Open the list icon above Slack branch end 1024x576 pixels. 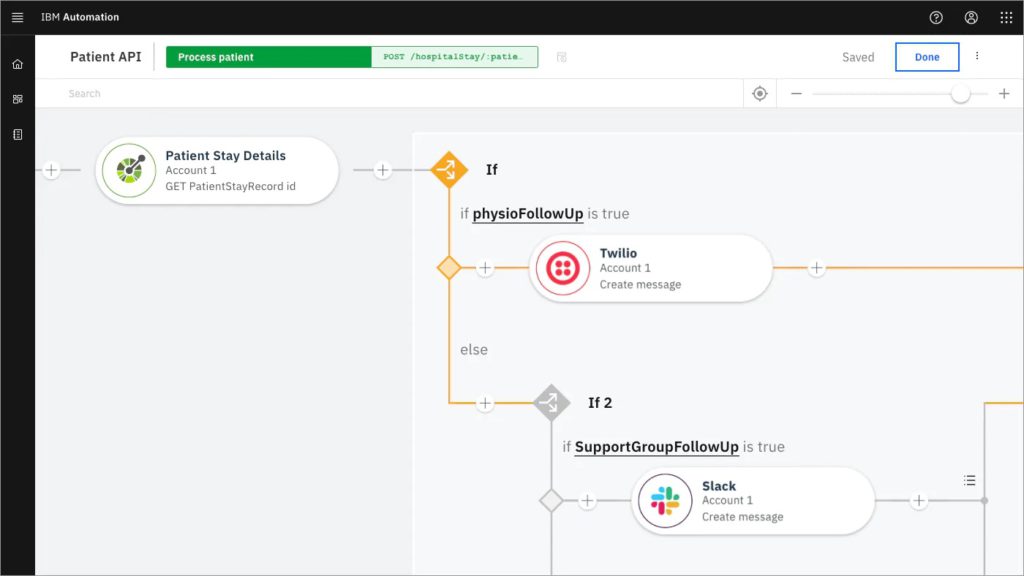pos(969,481)
